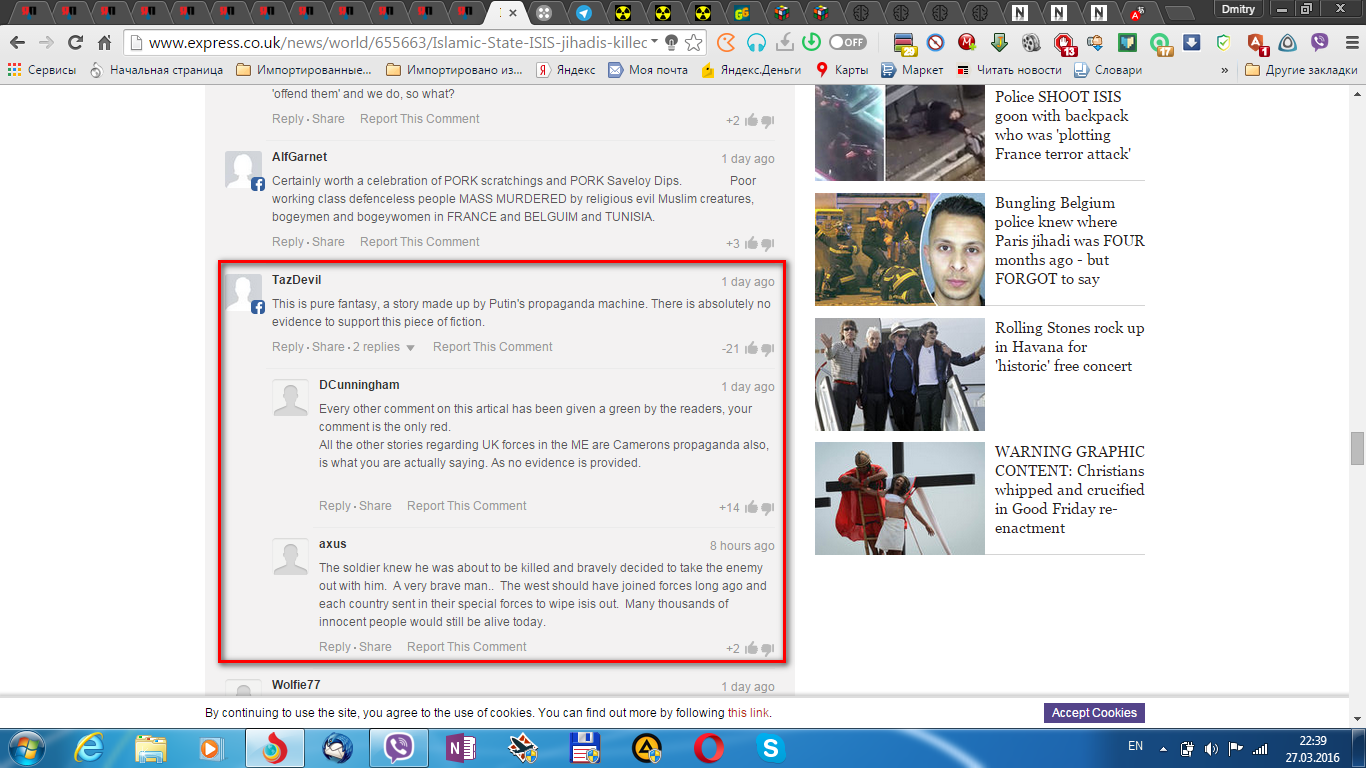Screen dimensions: 1366x768
Task: Open the Импортированные bookmarks folder
Action: pos(303,70)
